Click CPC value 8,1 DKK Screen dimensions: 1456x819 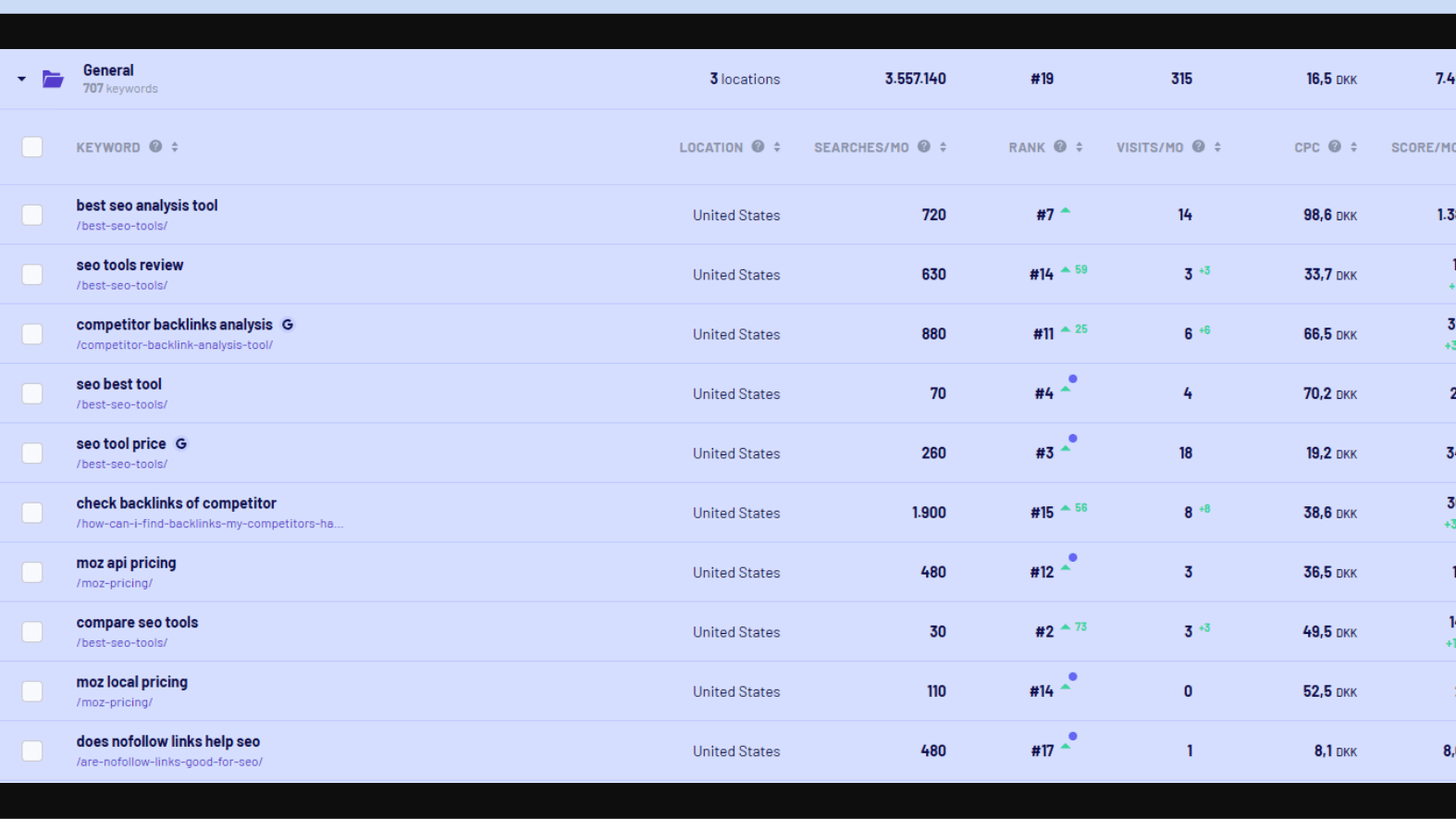pyautogui.click(x=1336, y=751)
